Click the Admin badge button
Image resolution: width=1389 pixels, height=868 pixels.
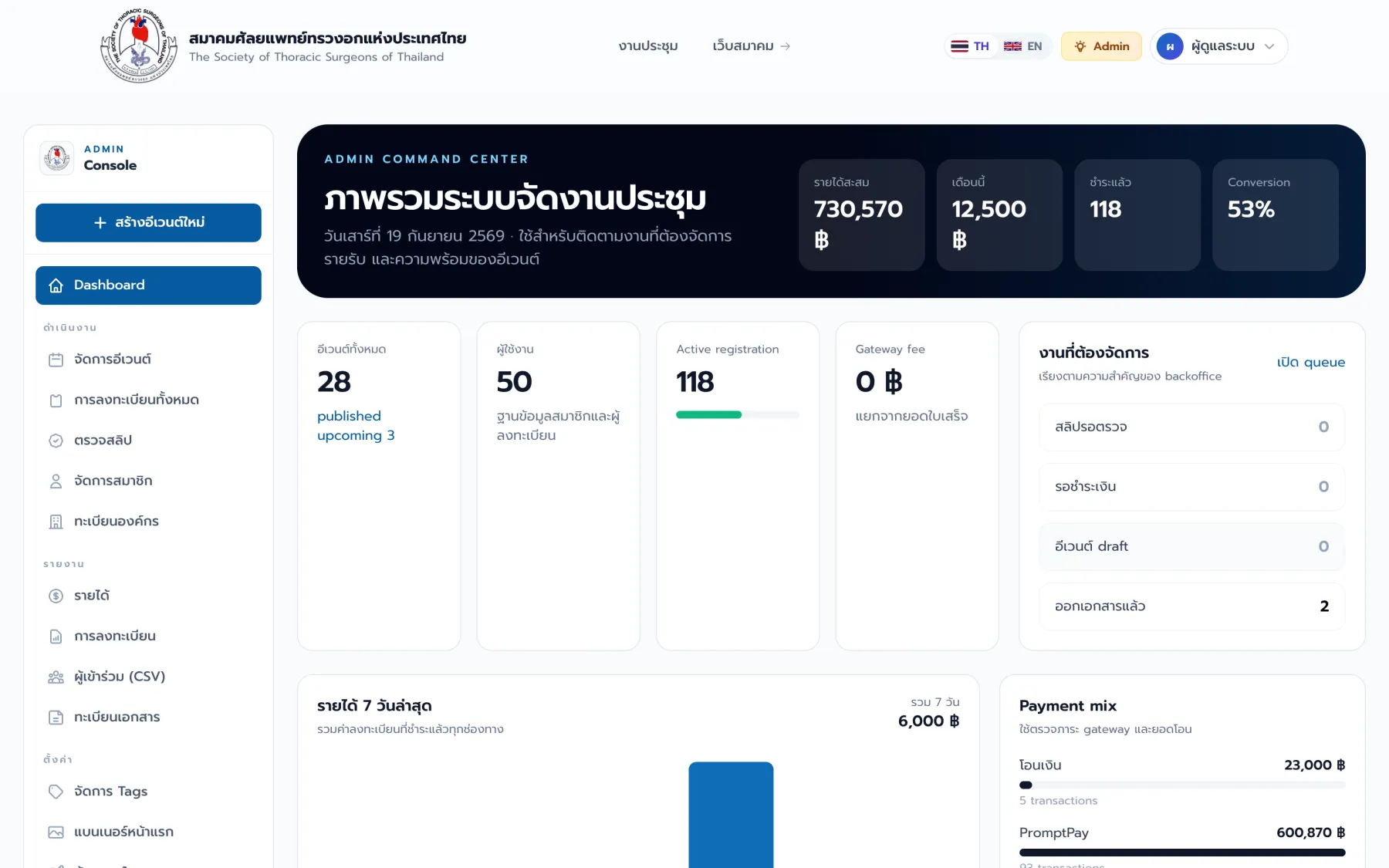[x=1101, y=46]
